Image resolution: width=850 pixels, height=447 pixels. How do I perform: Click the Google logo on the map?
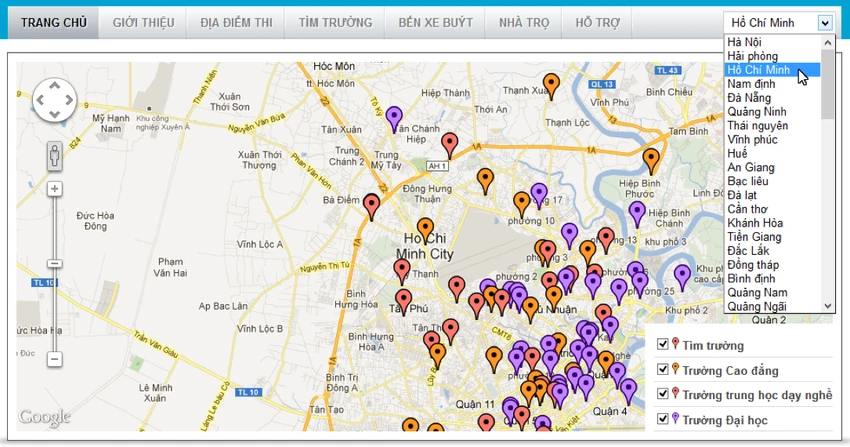[x=44, y=417]
